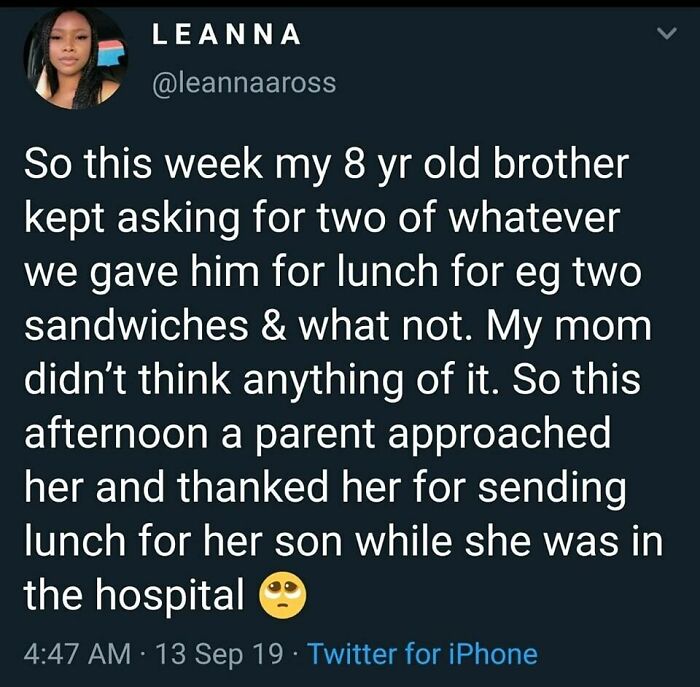Tap the phrase 'lunch for her son'
This screenshot has height=687, width=700.
pyautogui.click(x=183, y=541)
